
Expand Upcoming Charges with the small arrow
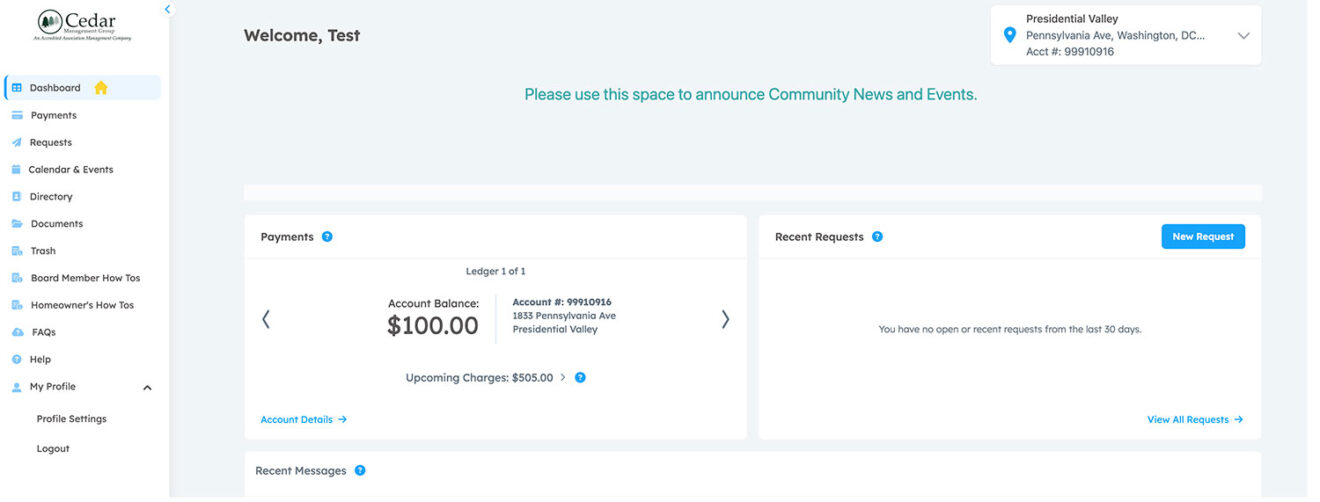click(563, 378)
